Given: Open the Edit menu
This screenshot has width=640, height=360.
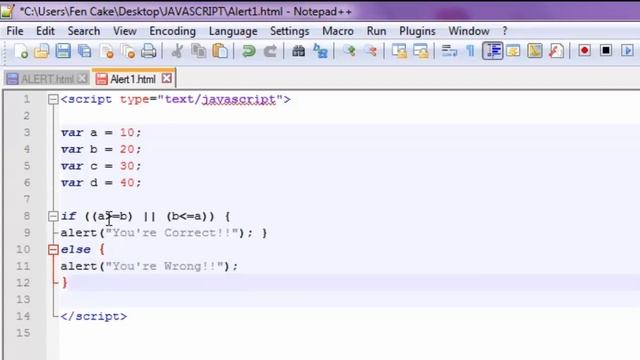Looking at the screenshot, I should pyautogui.click(x=45, y=31).
